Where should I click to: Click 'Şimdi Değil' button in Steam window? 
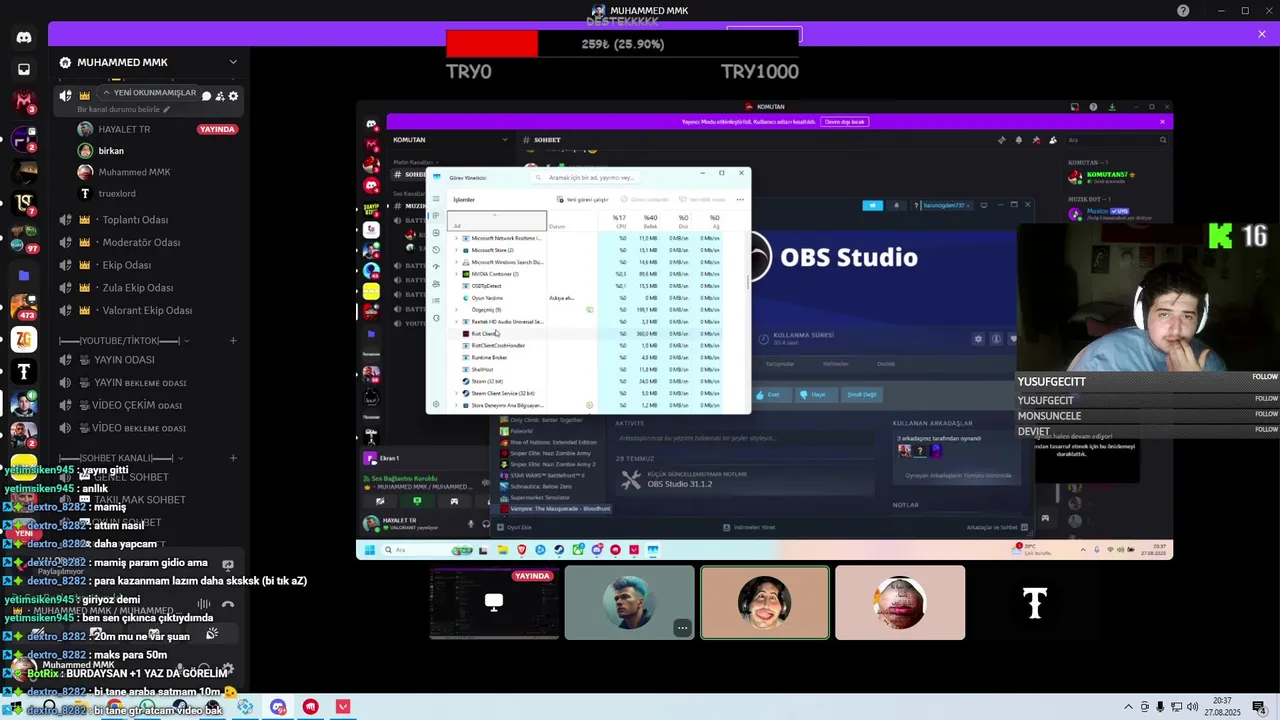861,394
